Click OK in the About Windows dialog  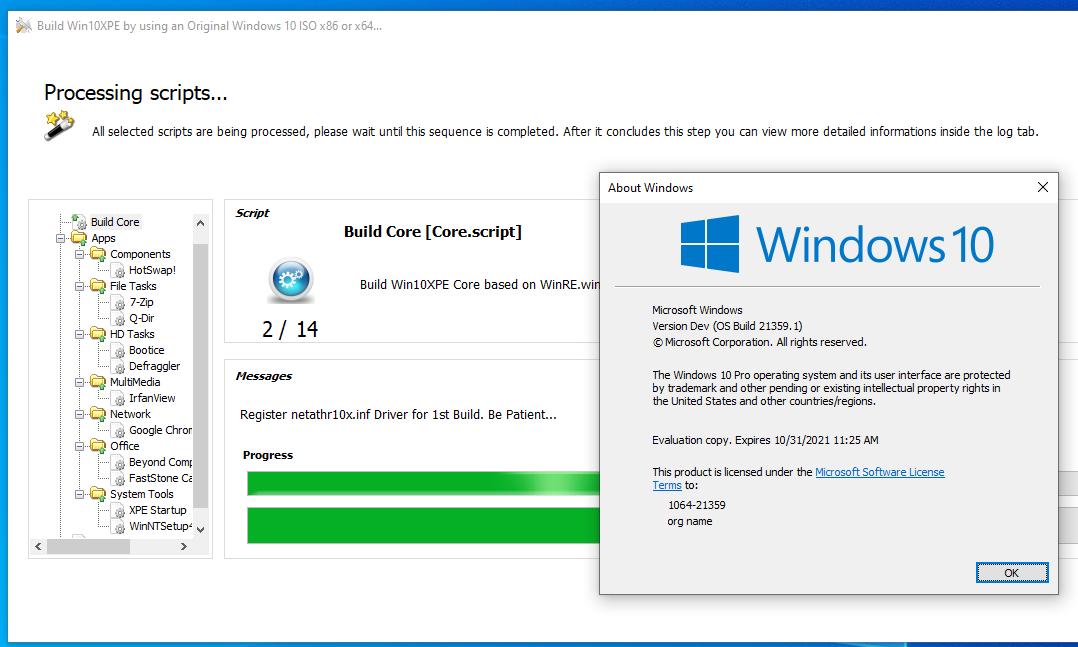coord(1012,573)
